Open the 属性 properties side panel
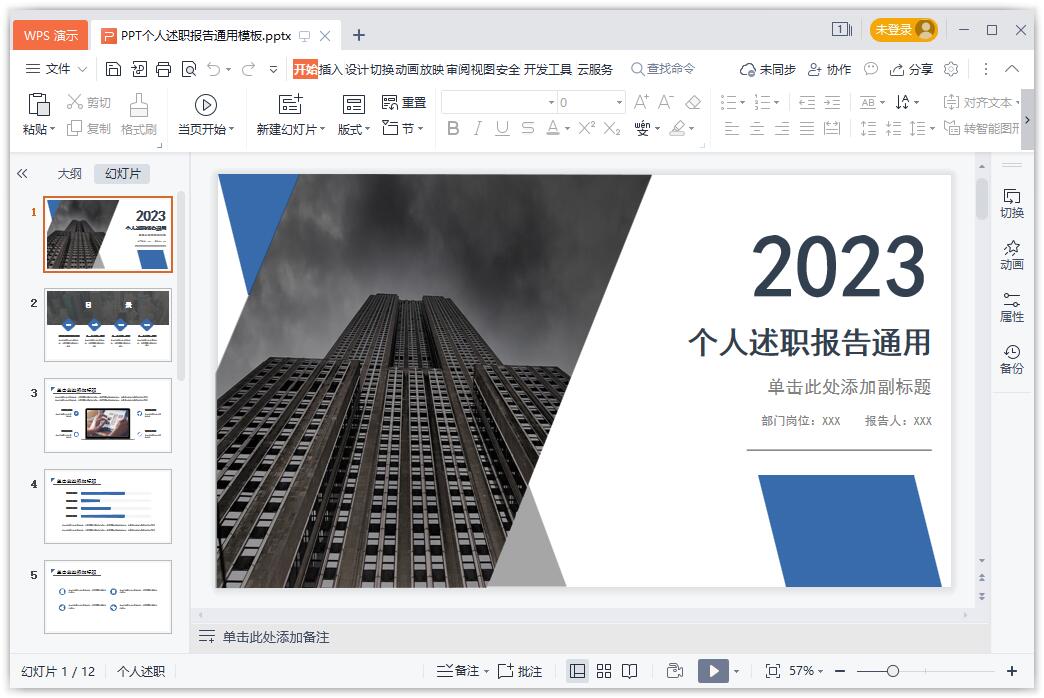 coord(1012,307)
